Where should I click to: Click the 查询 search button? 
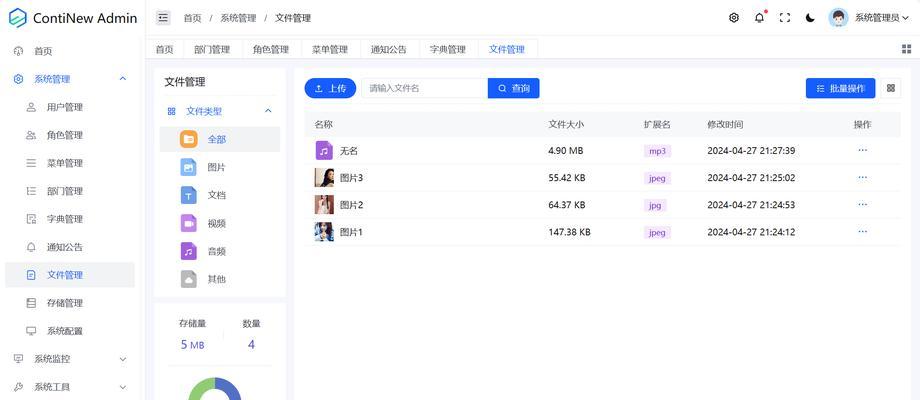[x=513, y=88]
